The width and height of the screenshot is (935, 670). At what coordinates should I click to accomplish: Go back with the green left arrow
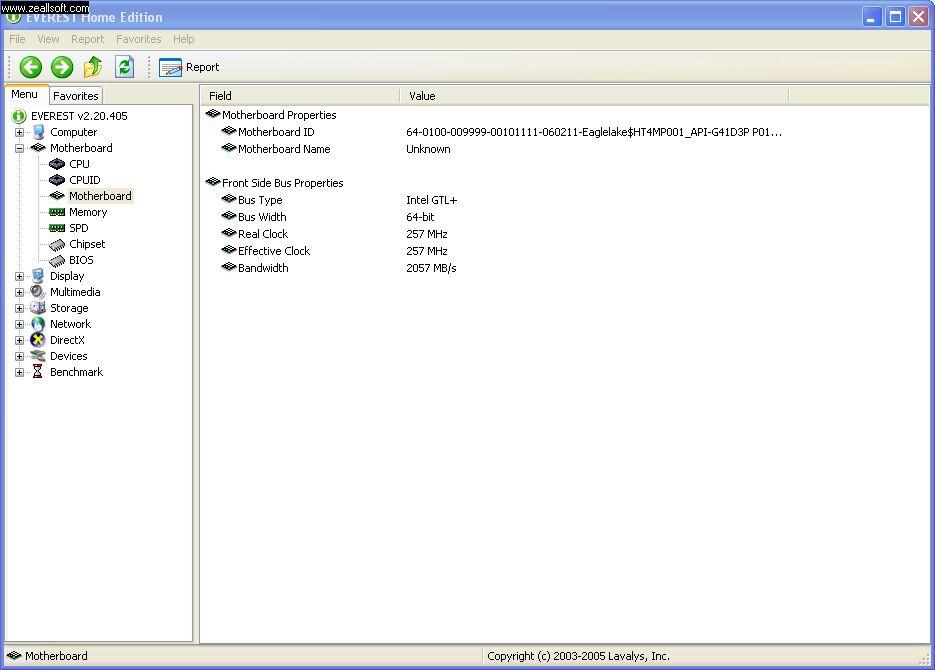pyautogui.click(x=30, y=67)
